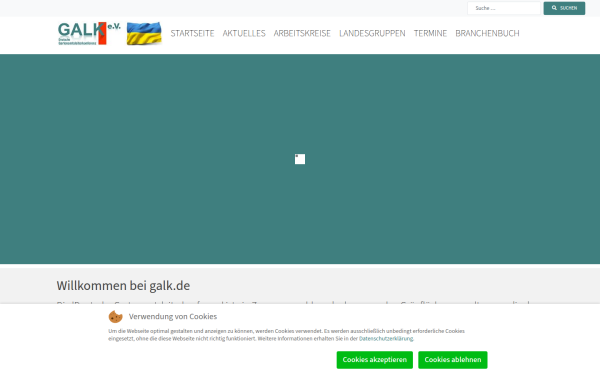Open the Datenschutzerklärung link

pyautogui.click(x=386, y=339)
